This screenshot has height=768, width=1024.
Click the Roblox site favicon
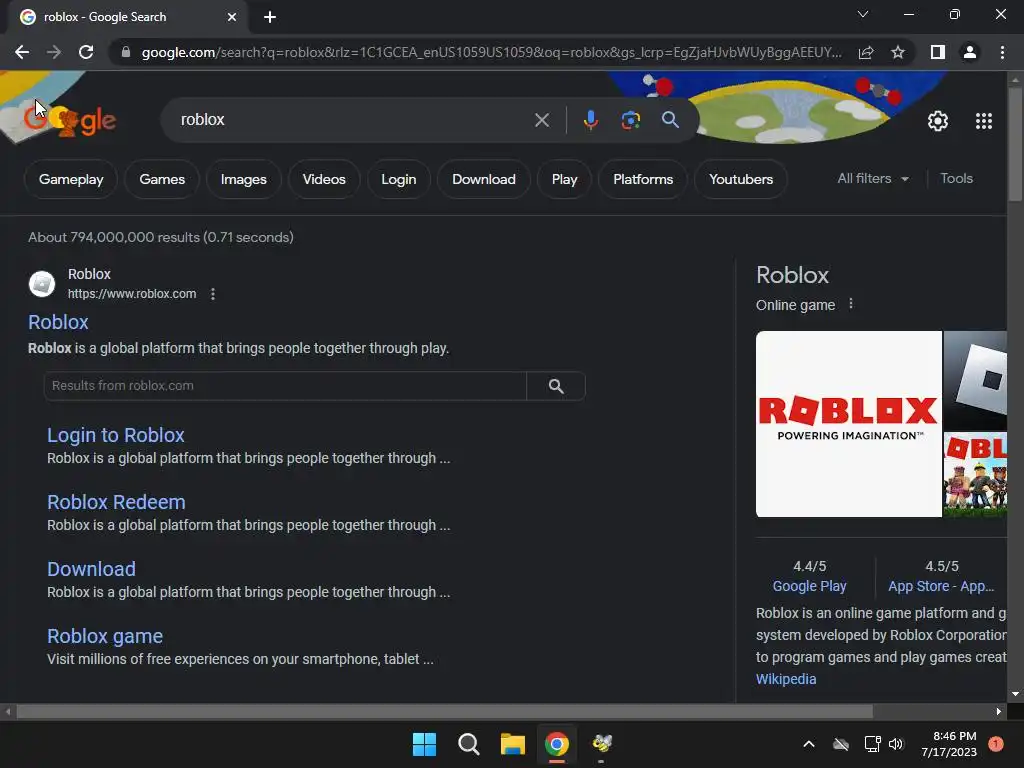tap(42, 284)
